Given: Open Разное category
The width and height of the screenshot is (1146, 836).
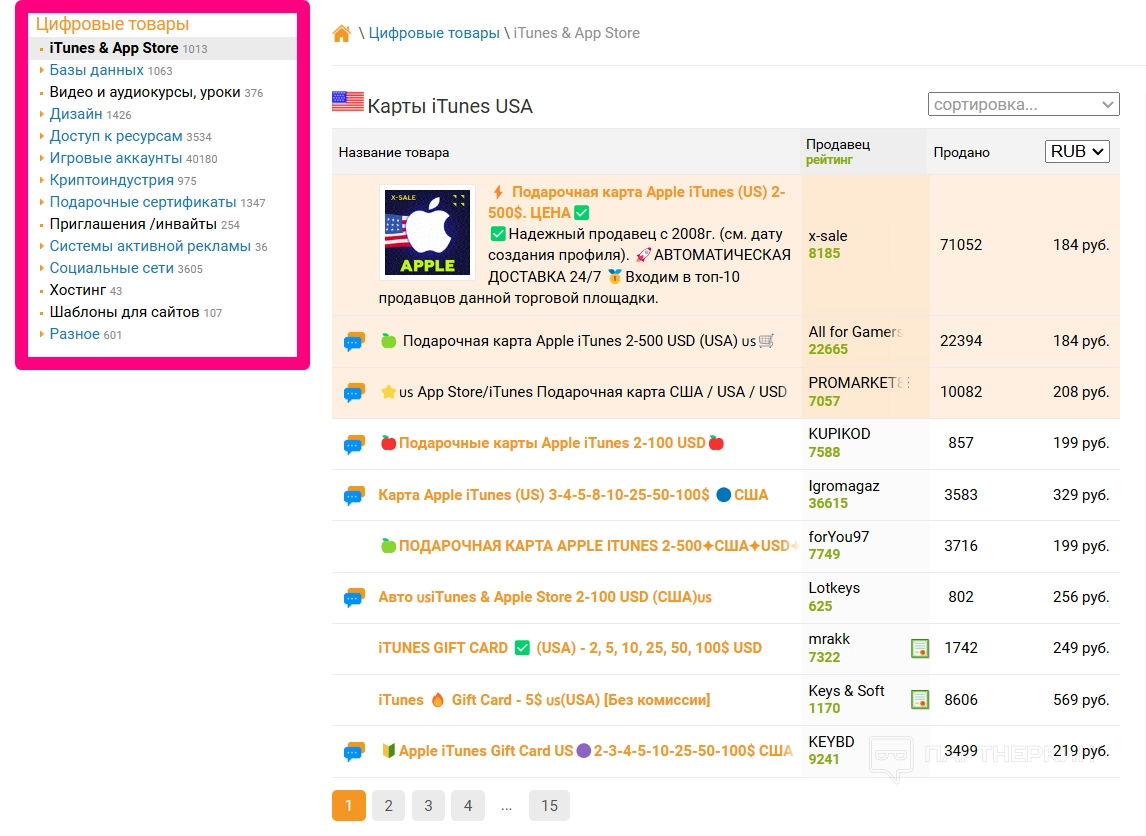Looking at the screenshot, I should tap(75, 333).
